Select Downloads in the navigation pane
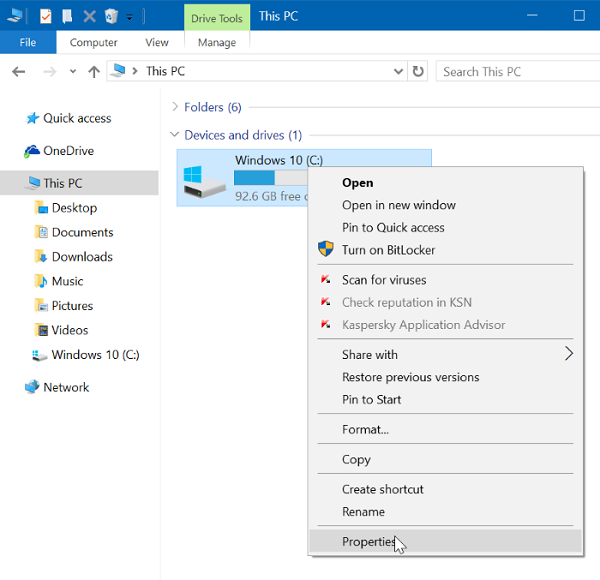 pyautogui.click(x=82, y=257)
